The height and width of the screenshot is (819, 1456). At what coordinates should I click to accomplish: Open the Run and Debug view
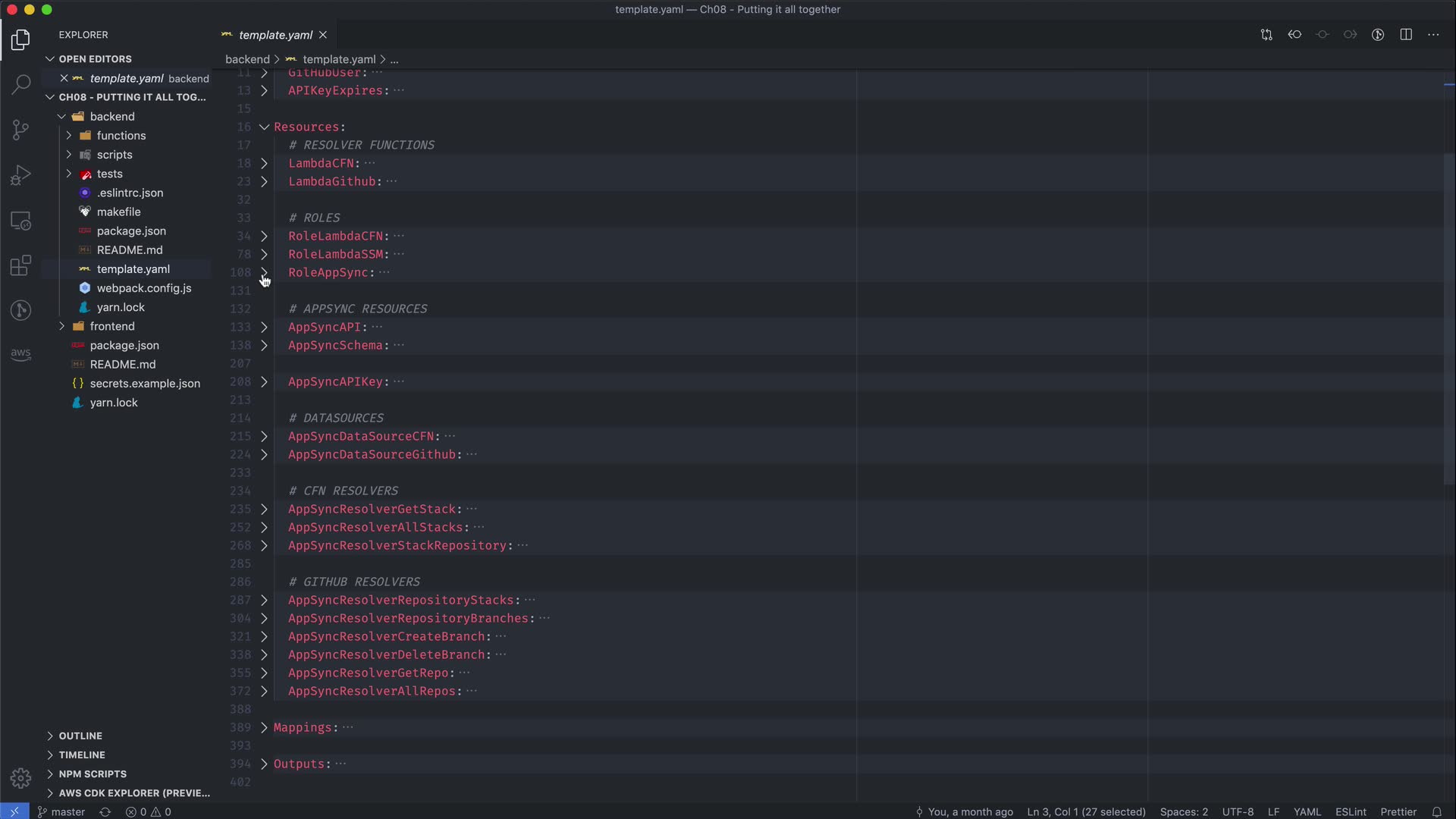click(20, 175)
